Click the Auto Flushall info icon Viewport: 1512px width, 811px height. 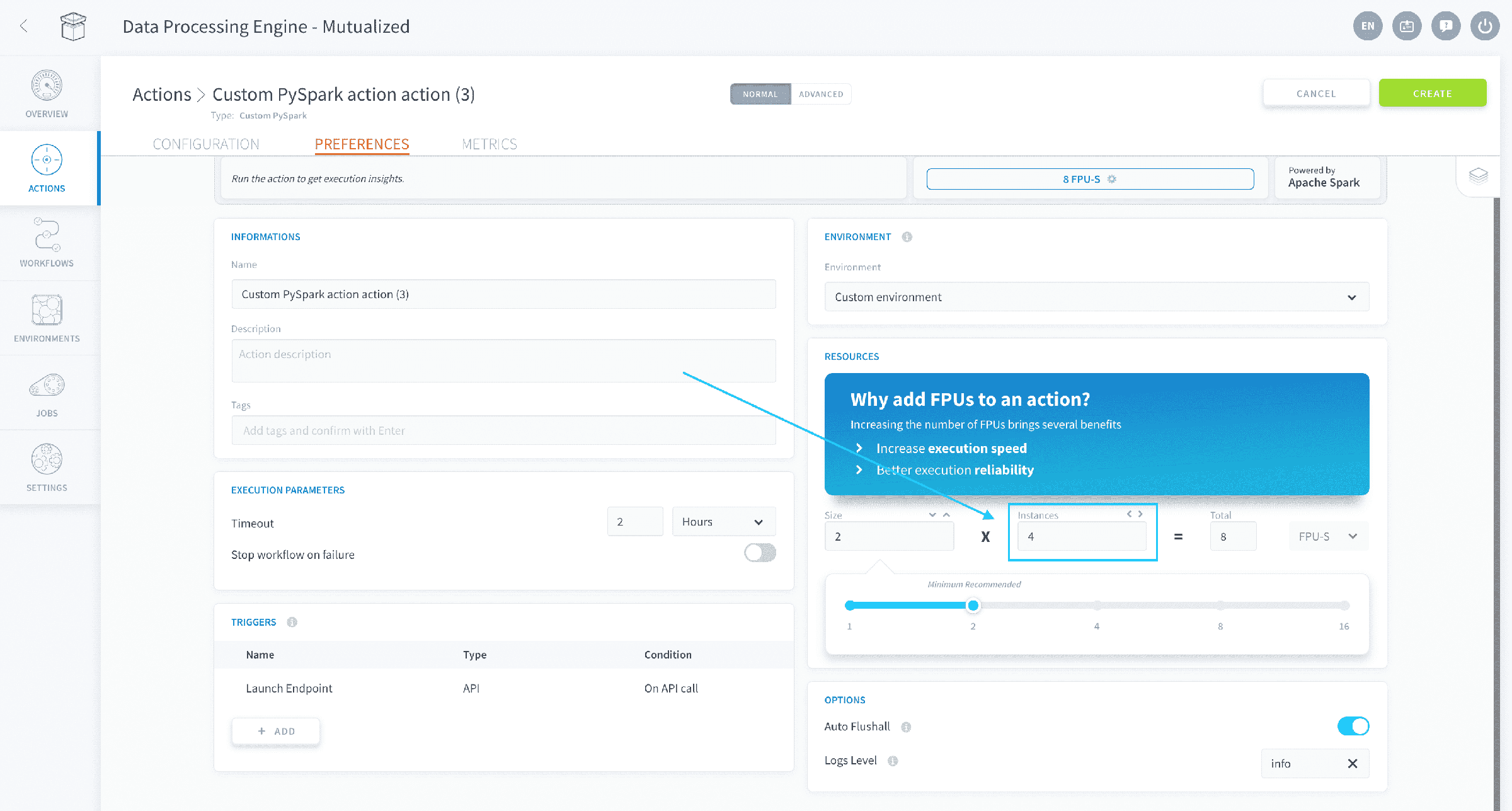pos(906,727)
